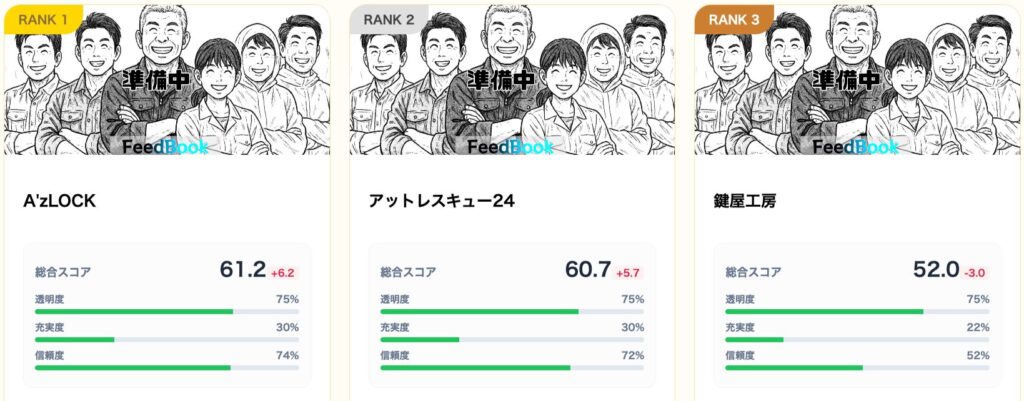Click A'zLOCK 信頼度 progress bar
The image size is (1024, 401).
coord(167,367)
